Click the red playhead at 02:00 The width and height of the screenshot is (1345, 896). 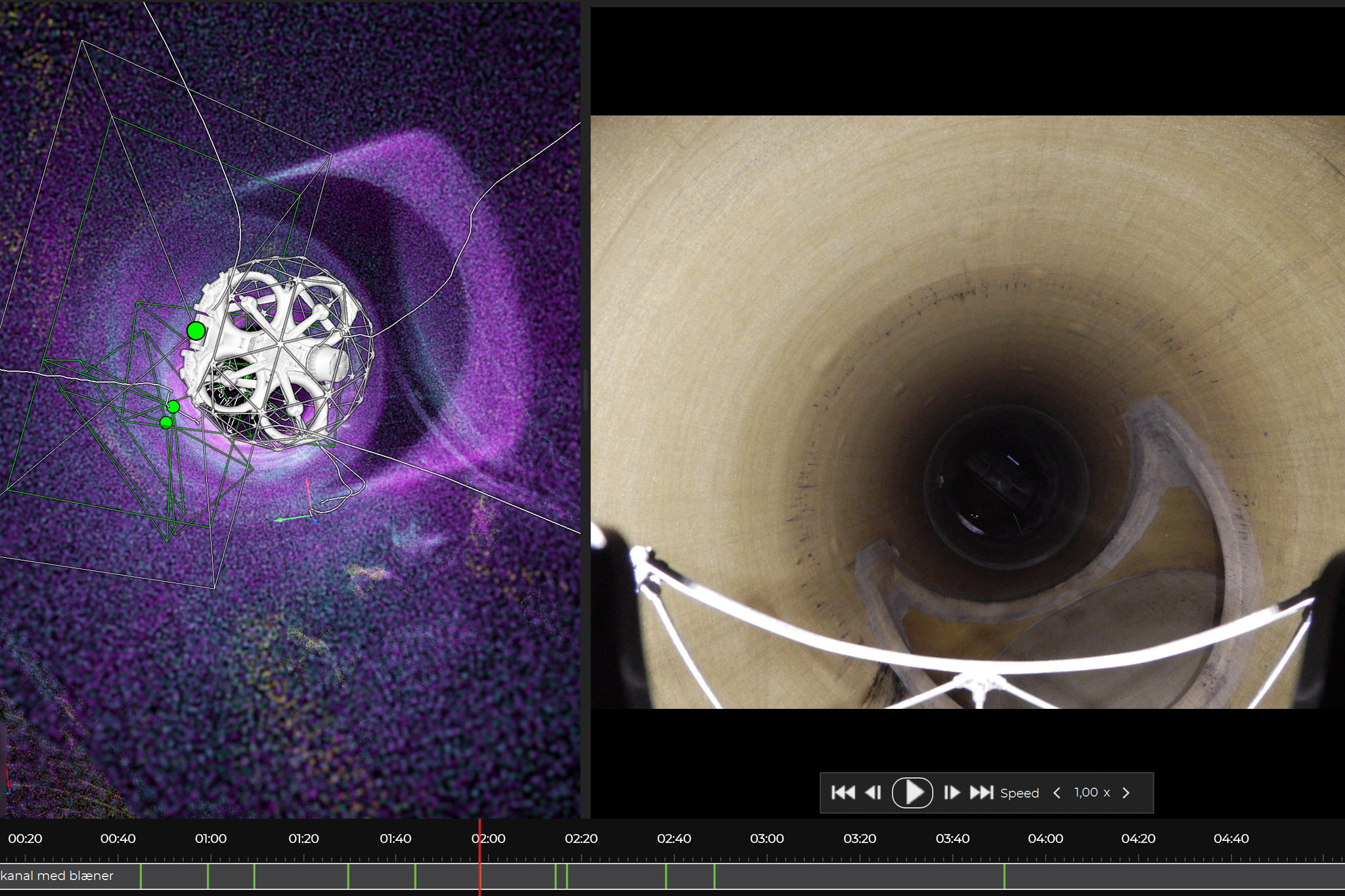(x=480, y=853)
